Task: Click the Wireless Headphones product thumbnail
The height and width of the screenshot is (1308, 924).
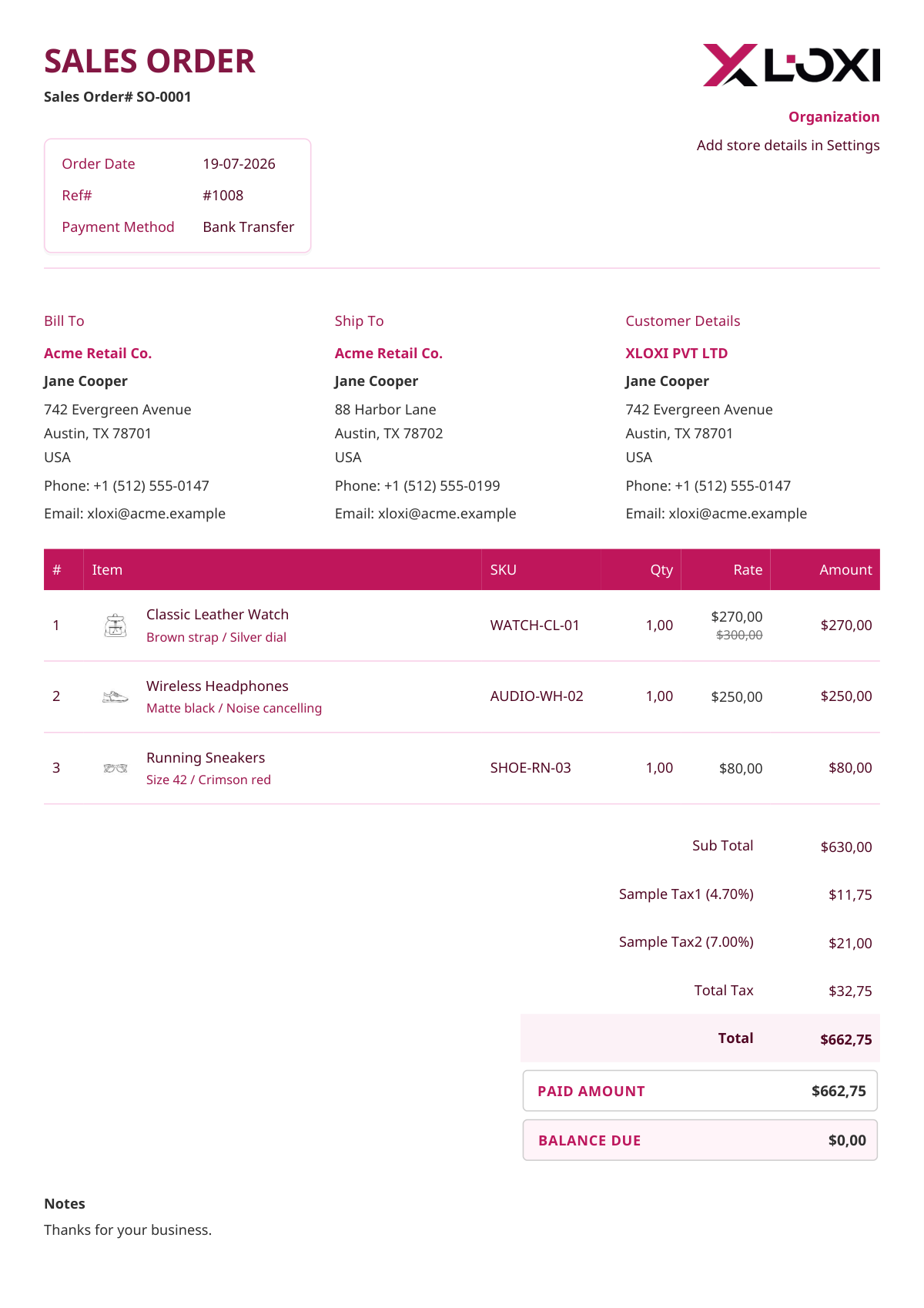Action: click(x=115, y=697)
